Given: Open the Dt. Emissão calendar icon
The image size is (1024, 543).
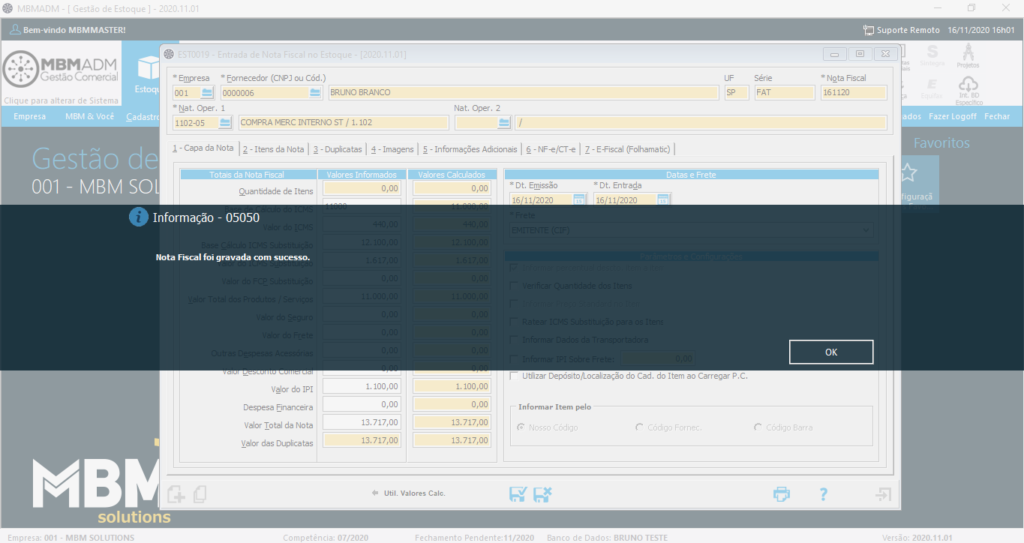Looking at the screenshot, I should [x=579, y=199].
